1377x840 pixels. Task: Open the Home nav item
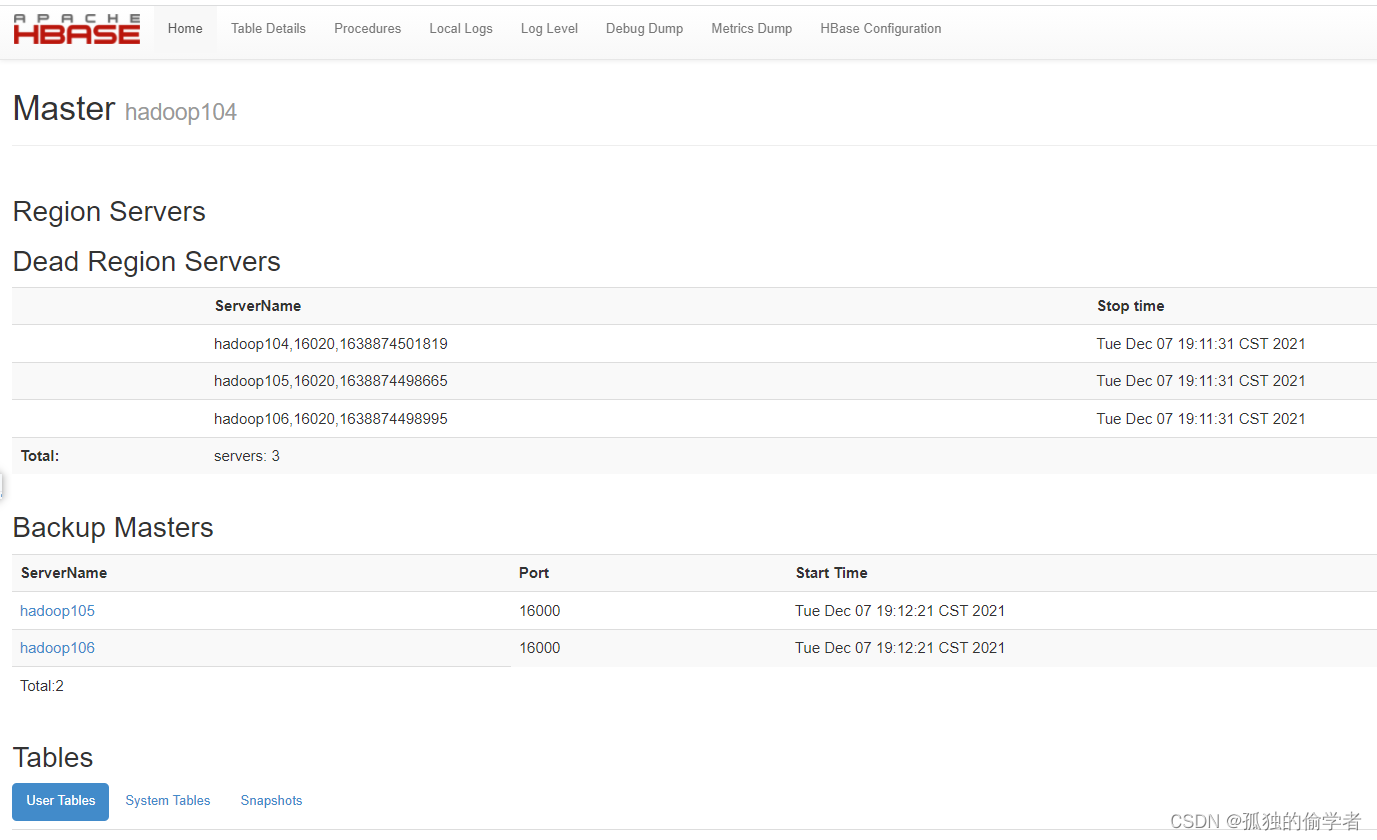[x=185, y=29]
